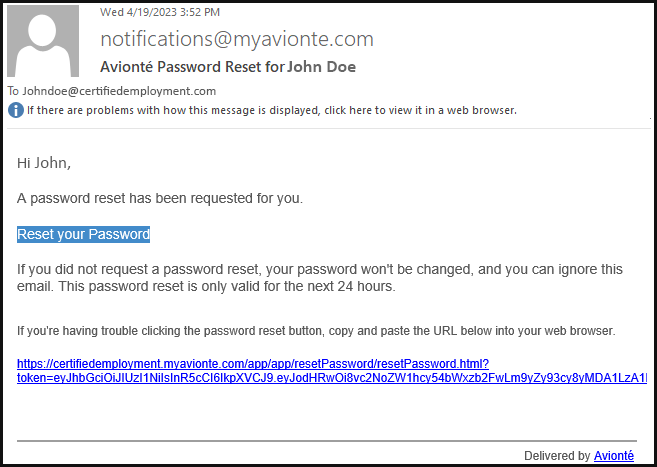657x467 pixels.
Task: Click the 'valid for the next 24 hours' sentence
Action: (x=227, y=287)
